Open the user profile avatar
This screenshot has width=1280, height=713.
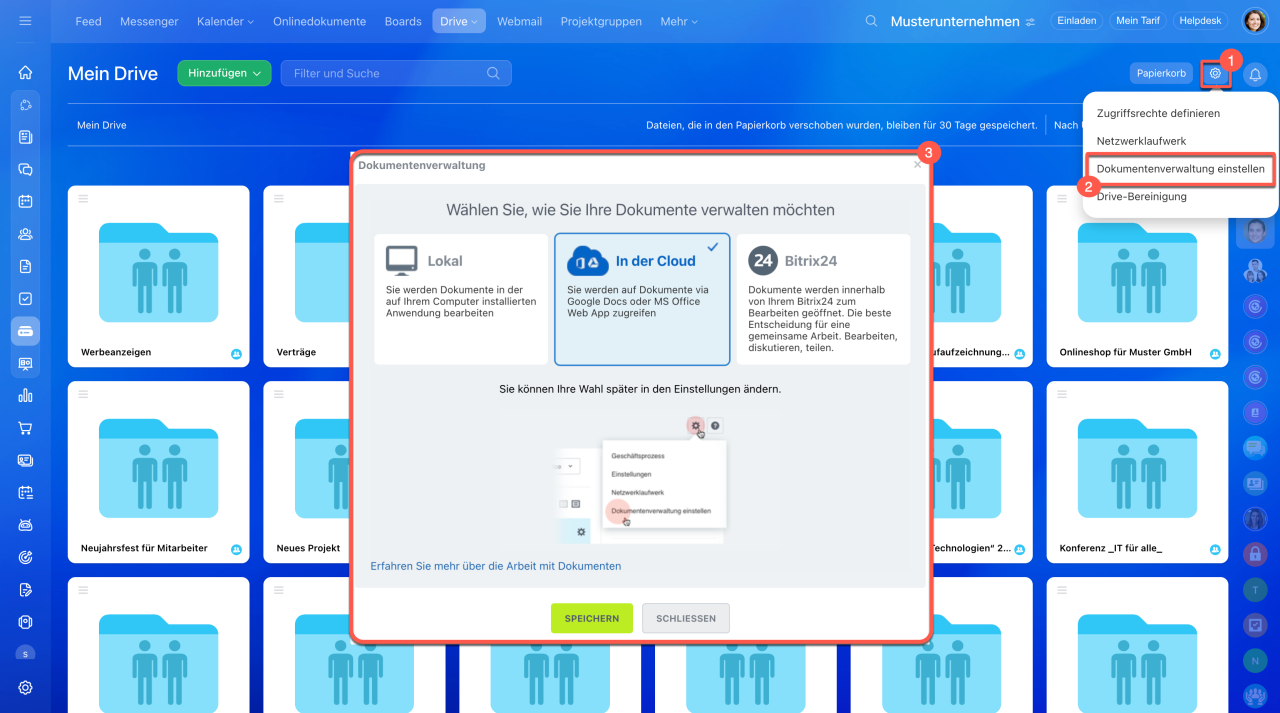click(1254, 21)
